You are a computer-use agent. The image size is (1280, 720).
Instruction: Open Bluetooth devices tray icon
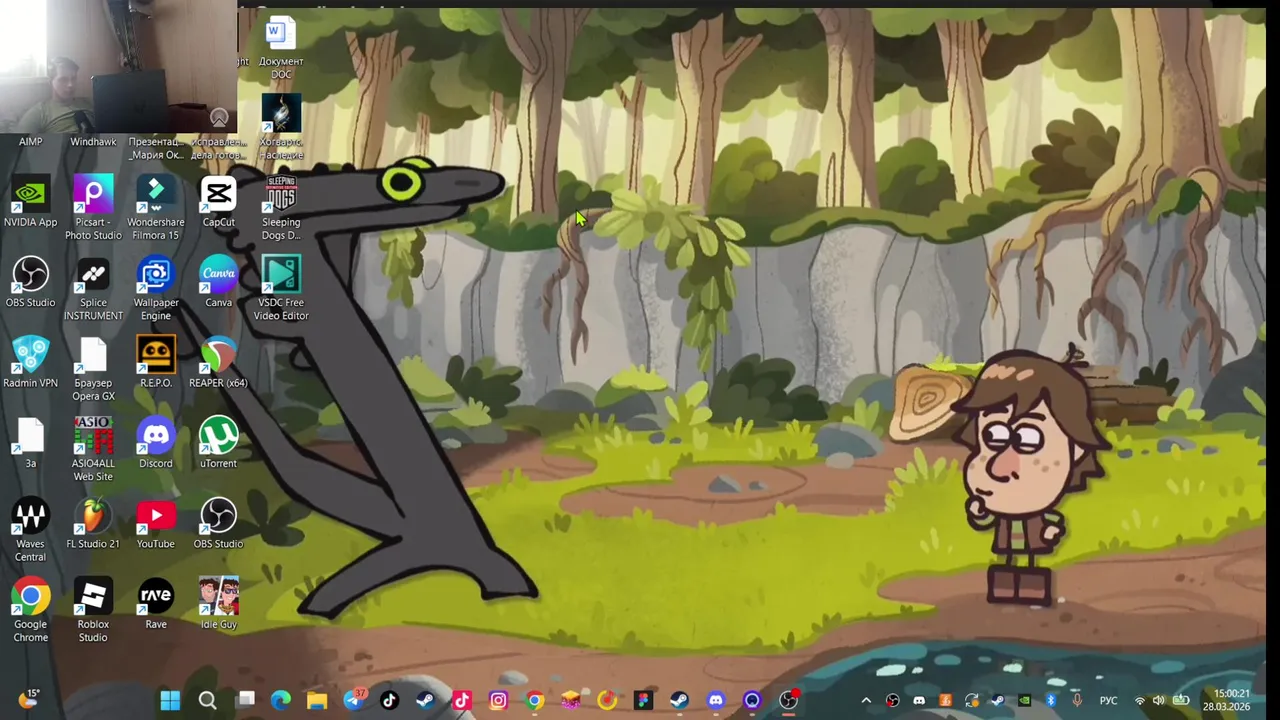1050,700
